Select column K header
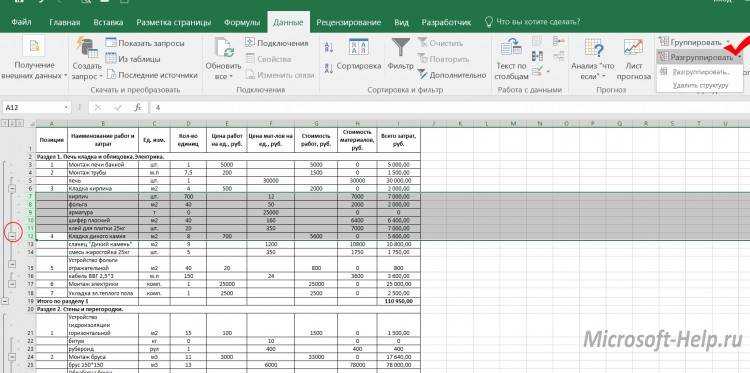750x373 pixels. click(460, 124)
